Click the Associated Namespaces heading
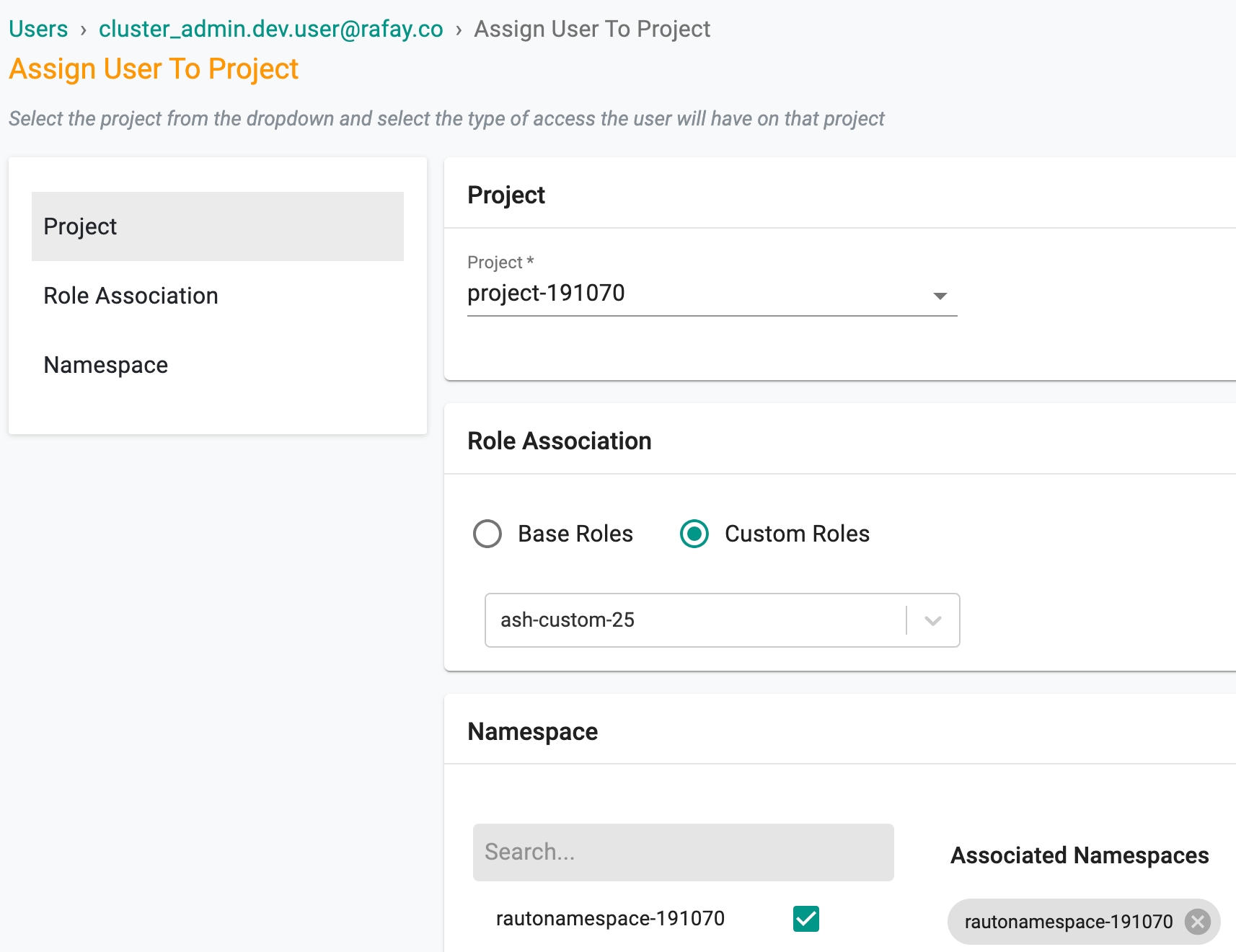 (x=1080, y=855)
